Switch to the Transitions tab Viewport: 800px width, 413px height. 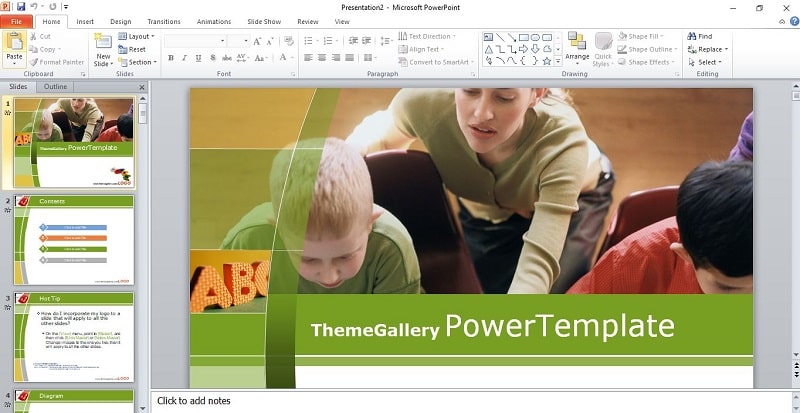[164, 21]
